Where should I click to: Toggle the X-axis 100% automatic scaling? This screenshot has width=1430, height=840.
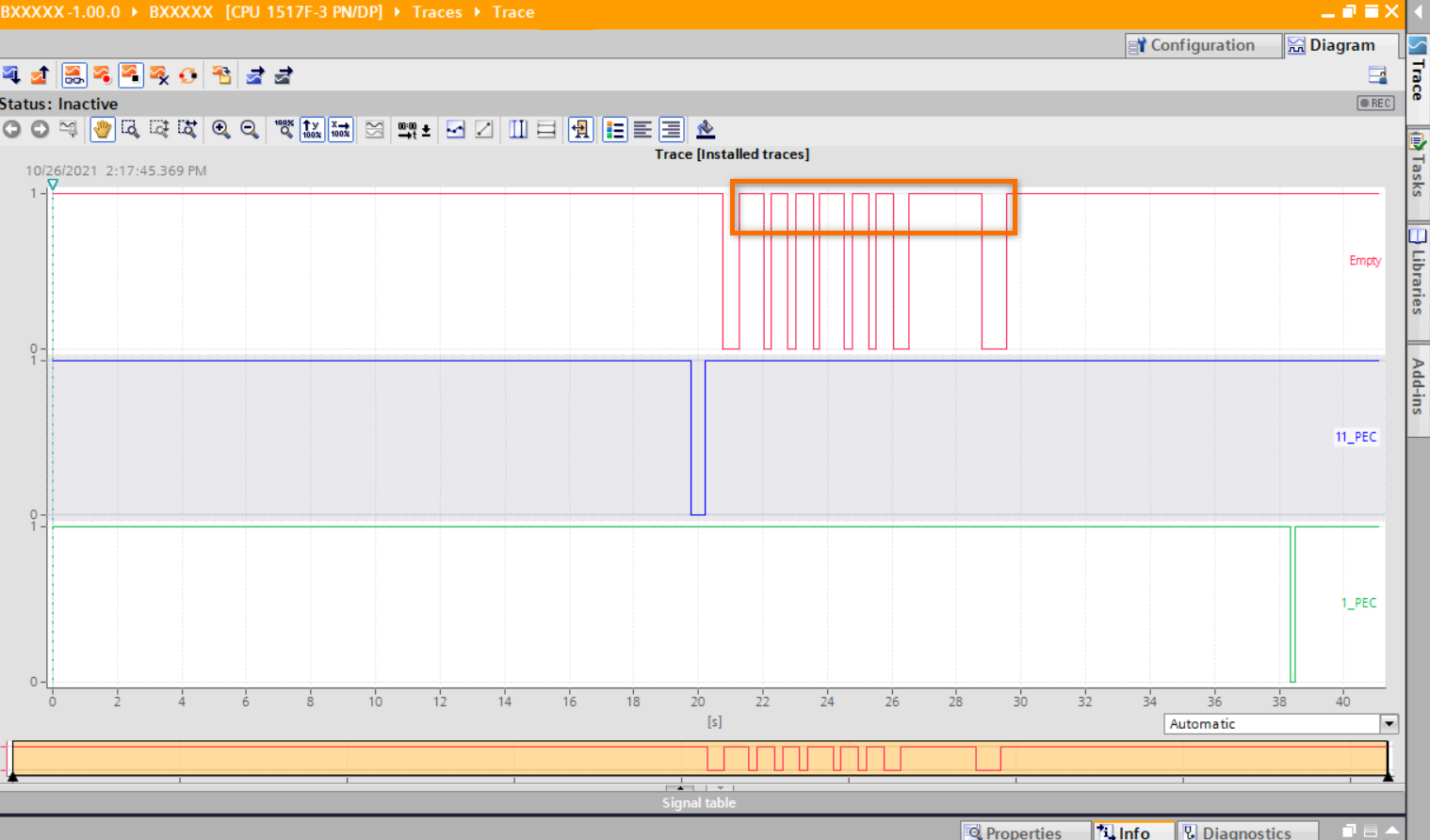click(340, 130)
